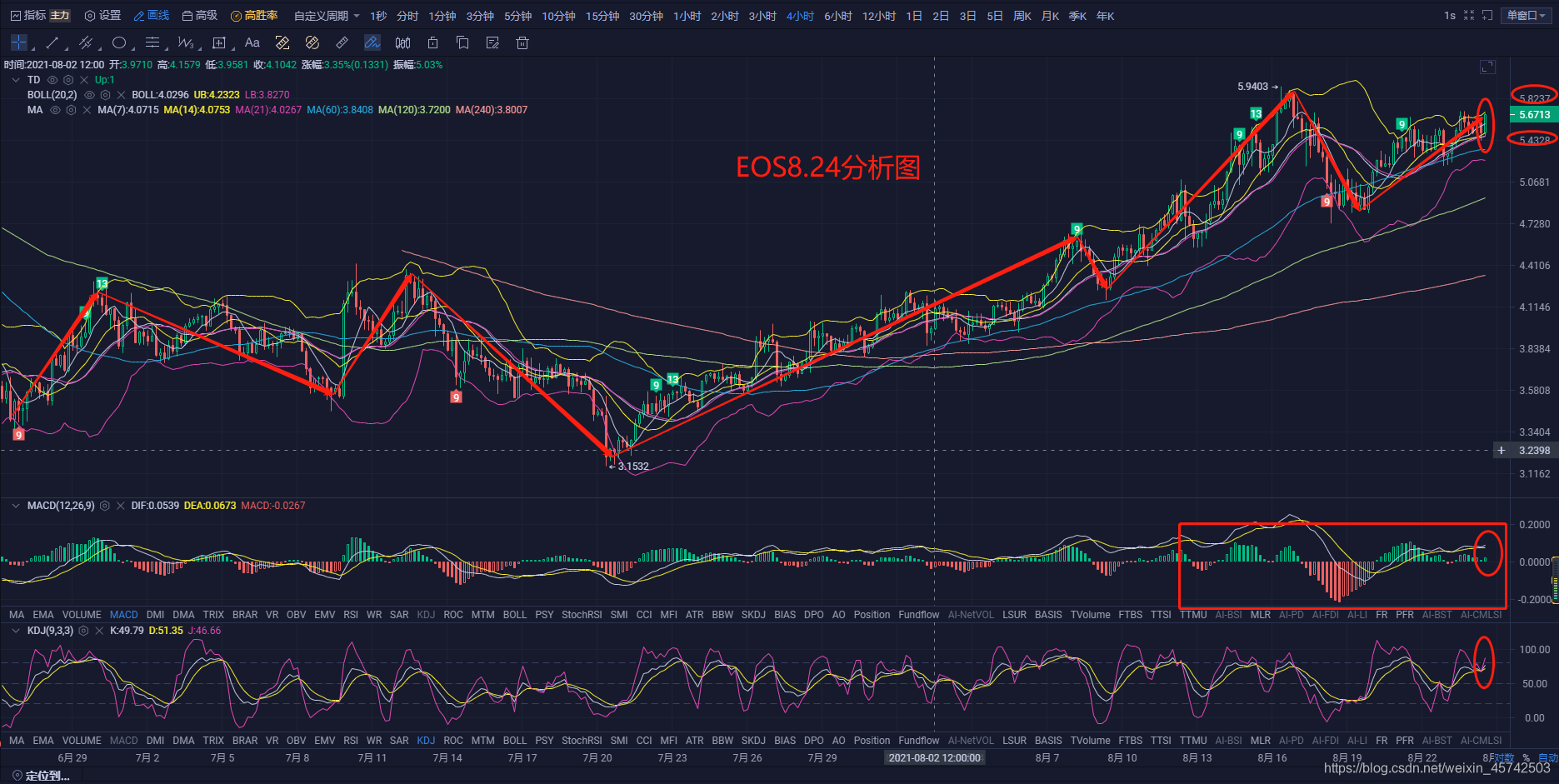Click the dashed-square ruler measure tool
The width and height of the screenshot is (1559, 784).
[x=282, y=42]
